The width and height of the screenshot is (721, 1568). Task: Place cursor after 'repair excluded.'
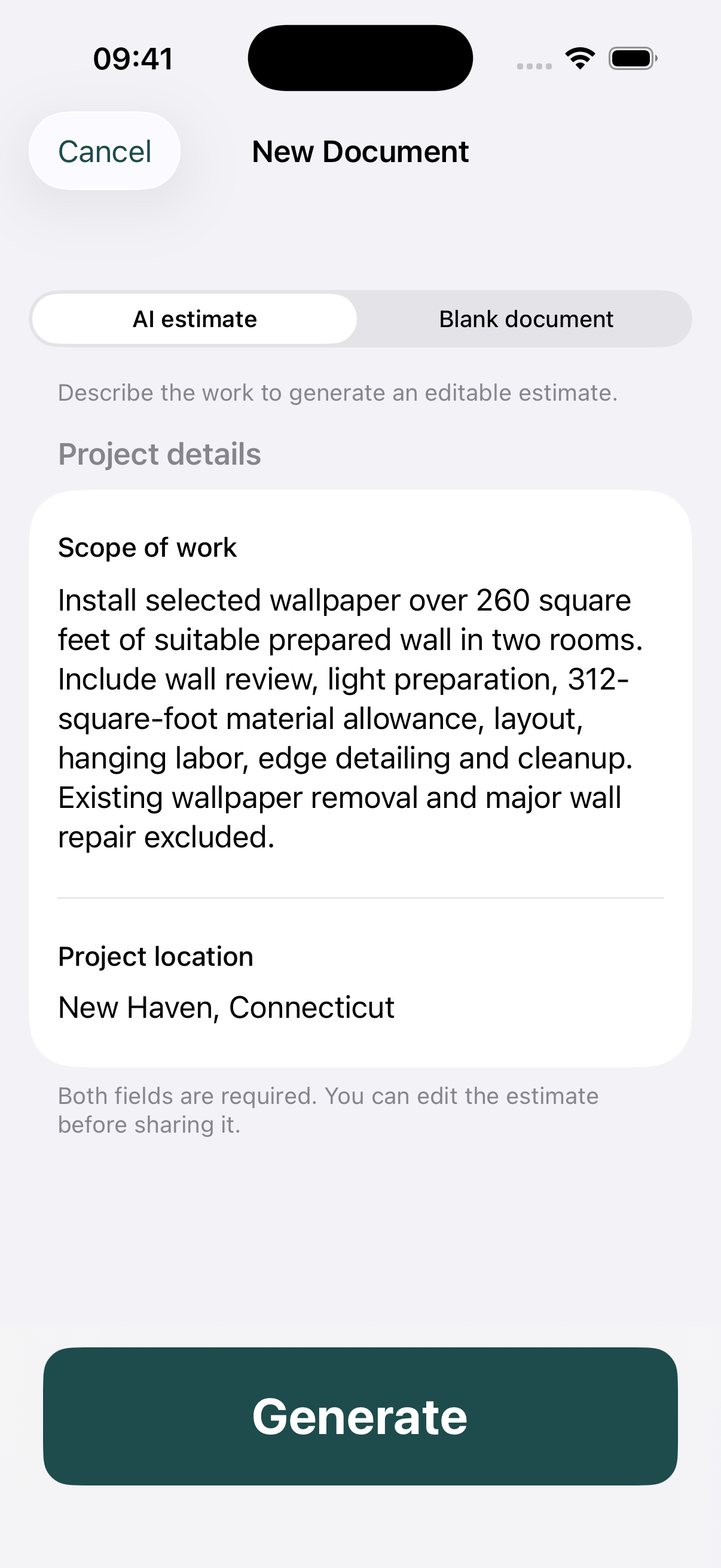pos(276,838)
